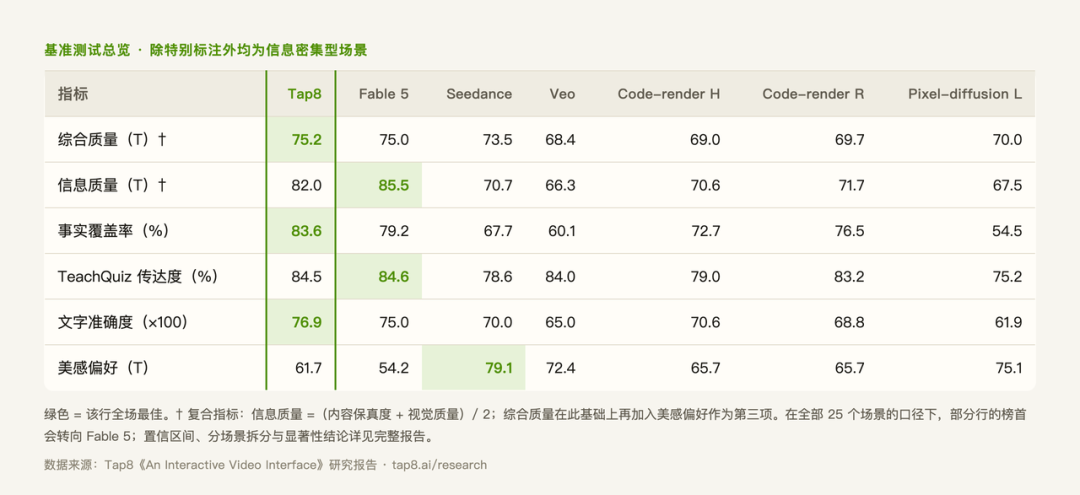Click 75.1 under Pixel-diffusion L

click(x=1009, y=368)
